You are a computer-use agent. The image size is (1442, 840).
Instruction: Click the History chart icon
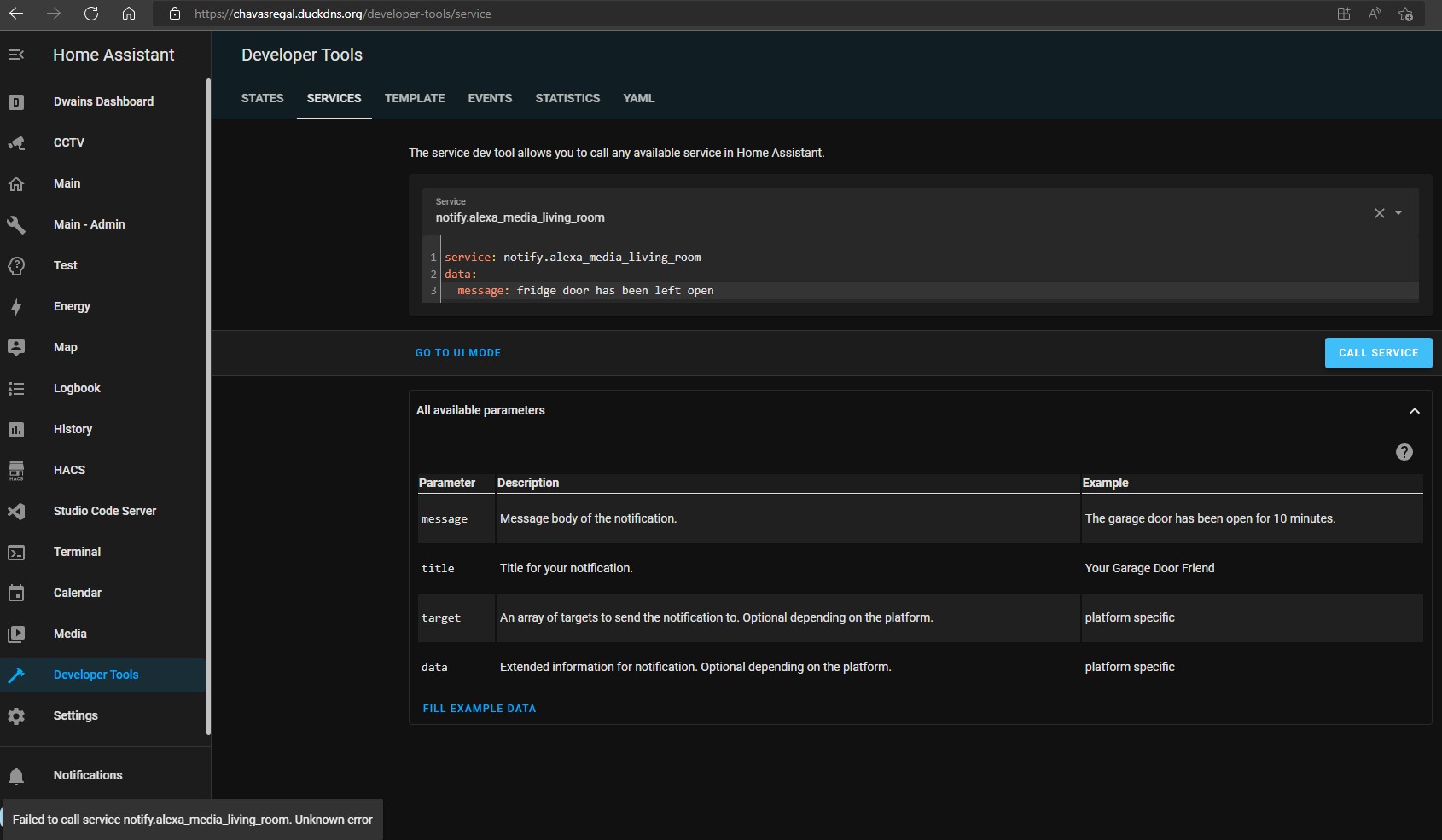click(x=16, y=429)
